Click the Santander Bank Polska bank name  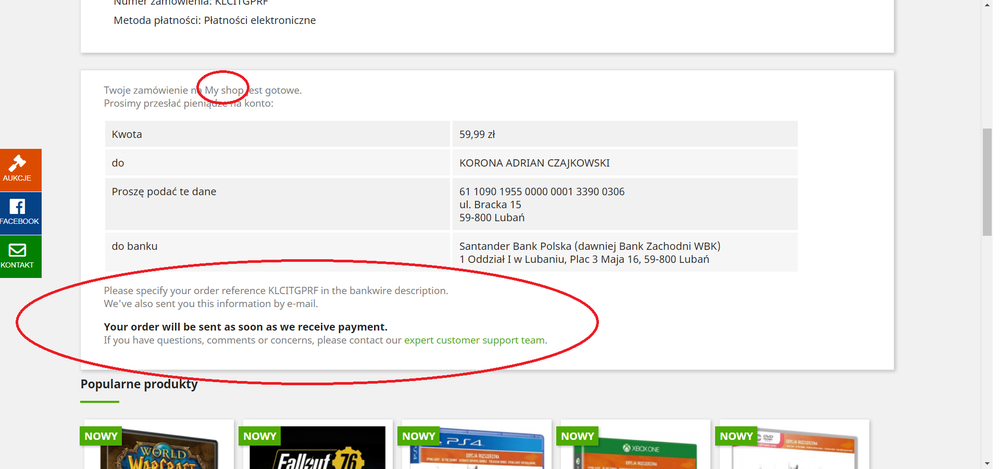pyautogui.click(x=590, y=246)
